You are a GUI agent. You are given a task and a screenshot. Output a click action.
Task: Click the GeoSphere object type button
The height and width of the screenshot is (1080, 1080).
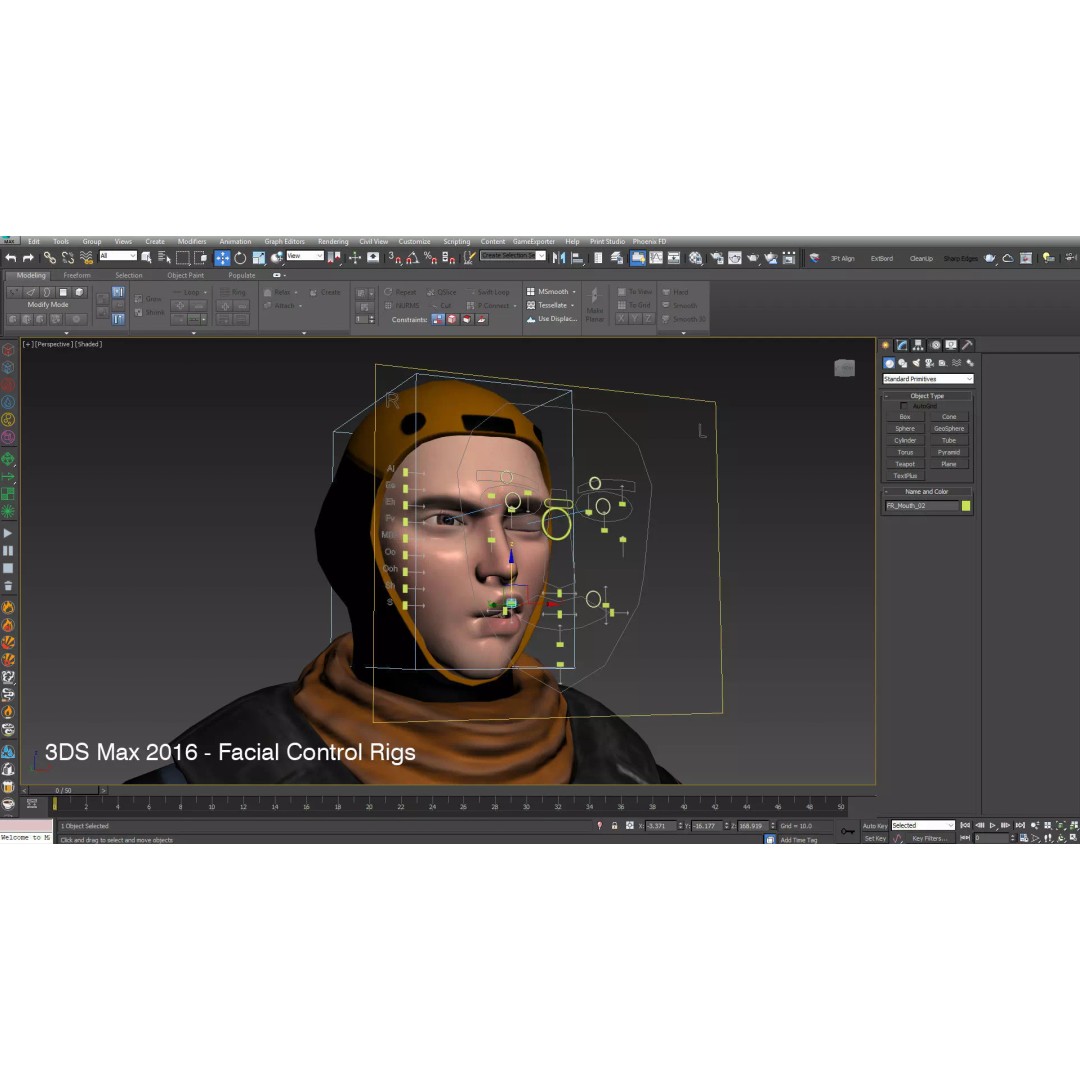949,428
